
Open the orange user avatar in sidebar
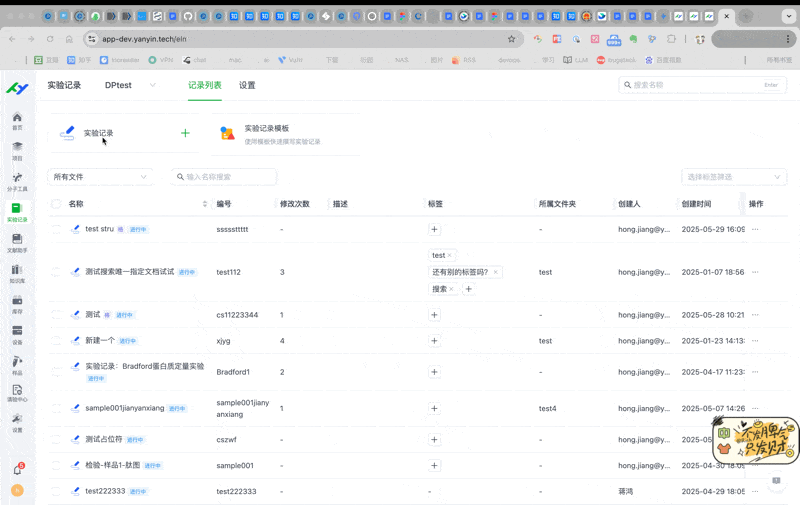click(17, 490)
